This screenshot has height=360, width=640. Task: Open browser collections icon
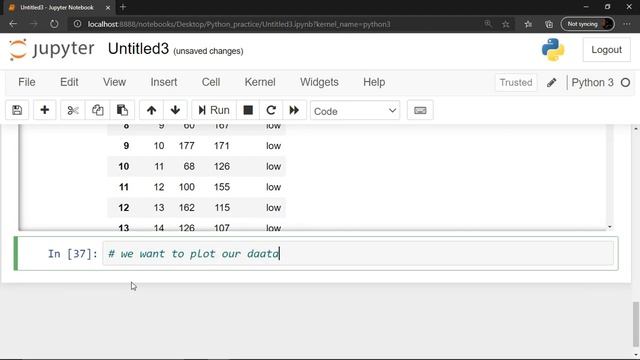[x=549, y=24]
